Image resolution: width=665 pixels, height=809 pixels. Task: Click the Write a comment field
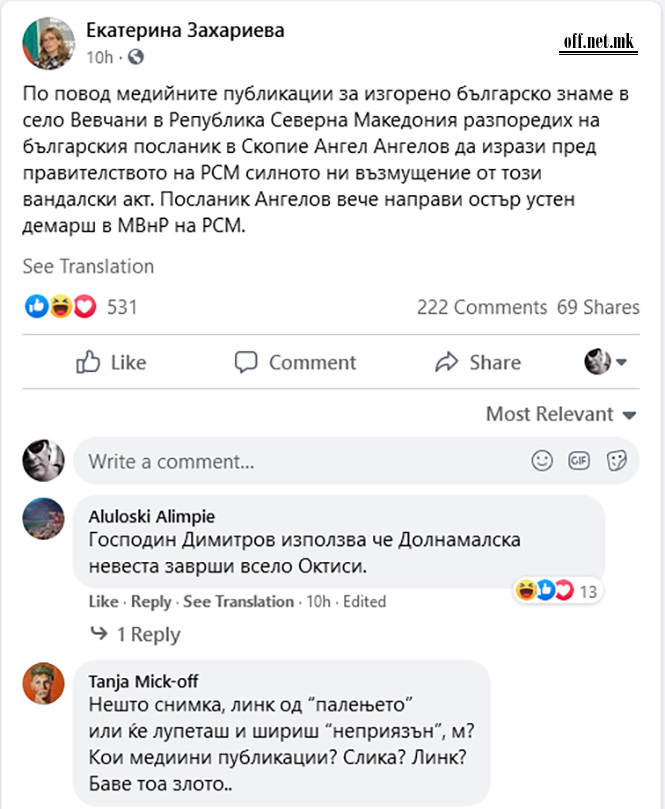coord(300,462)
